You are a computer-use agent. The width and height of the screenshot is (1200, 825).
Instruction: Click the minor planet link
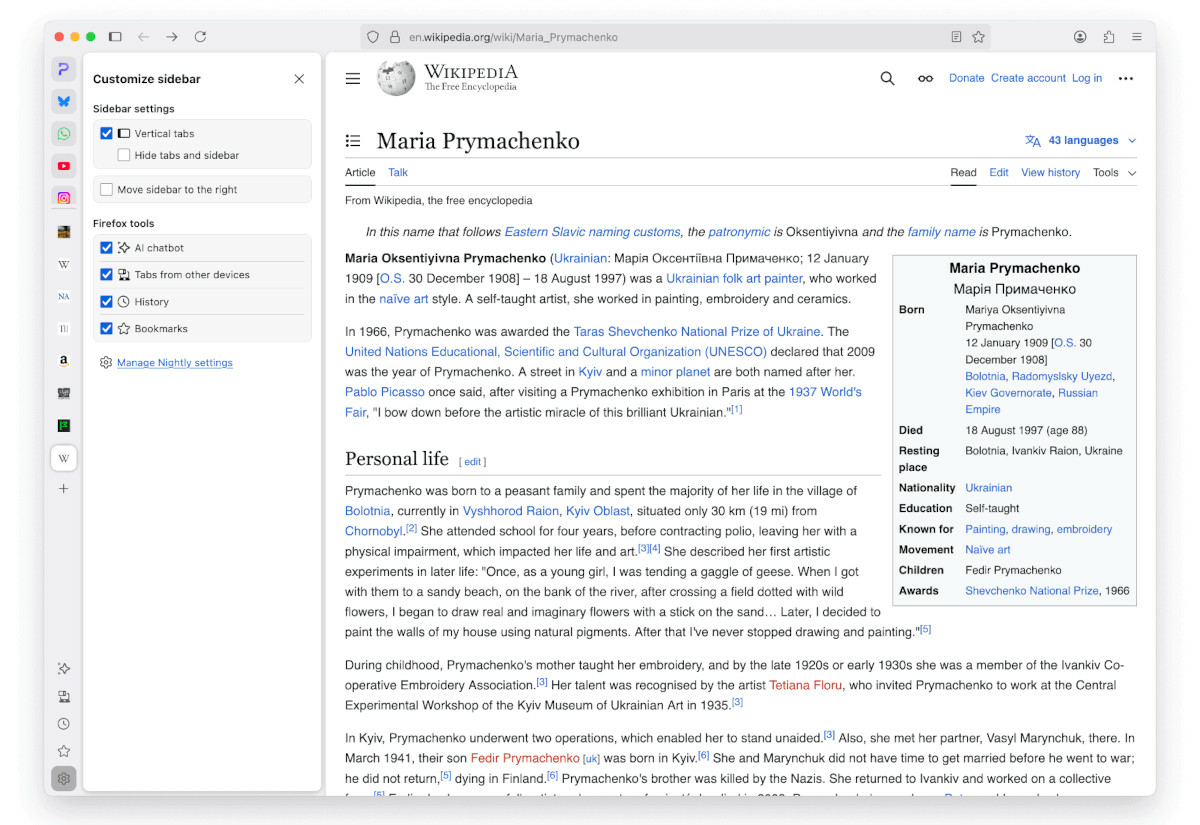675,372
